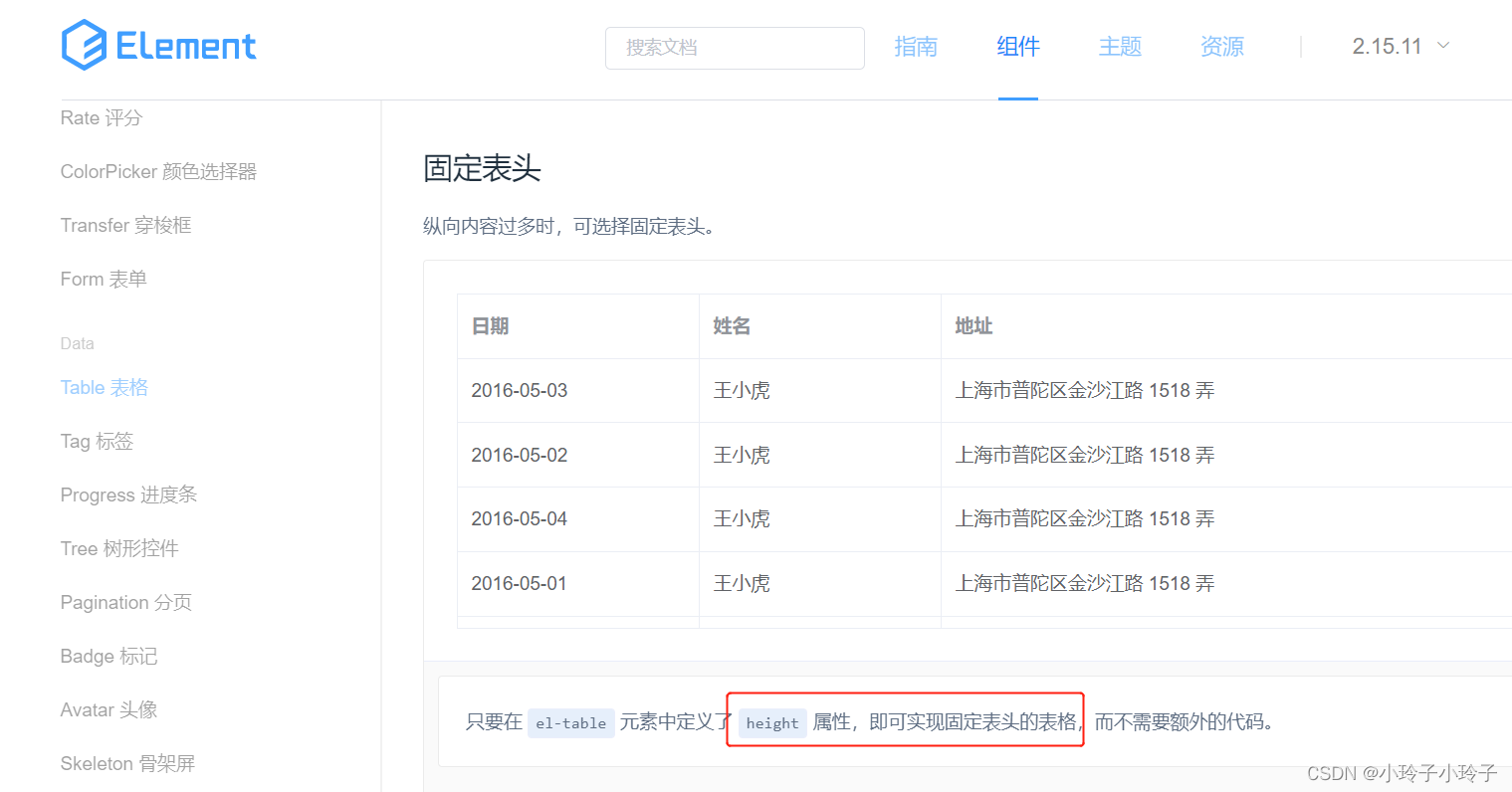
Task: Click the height code tag
Action: click(772, 723)
